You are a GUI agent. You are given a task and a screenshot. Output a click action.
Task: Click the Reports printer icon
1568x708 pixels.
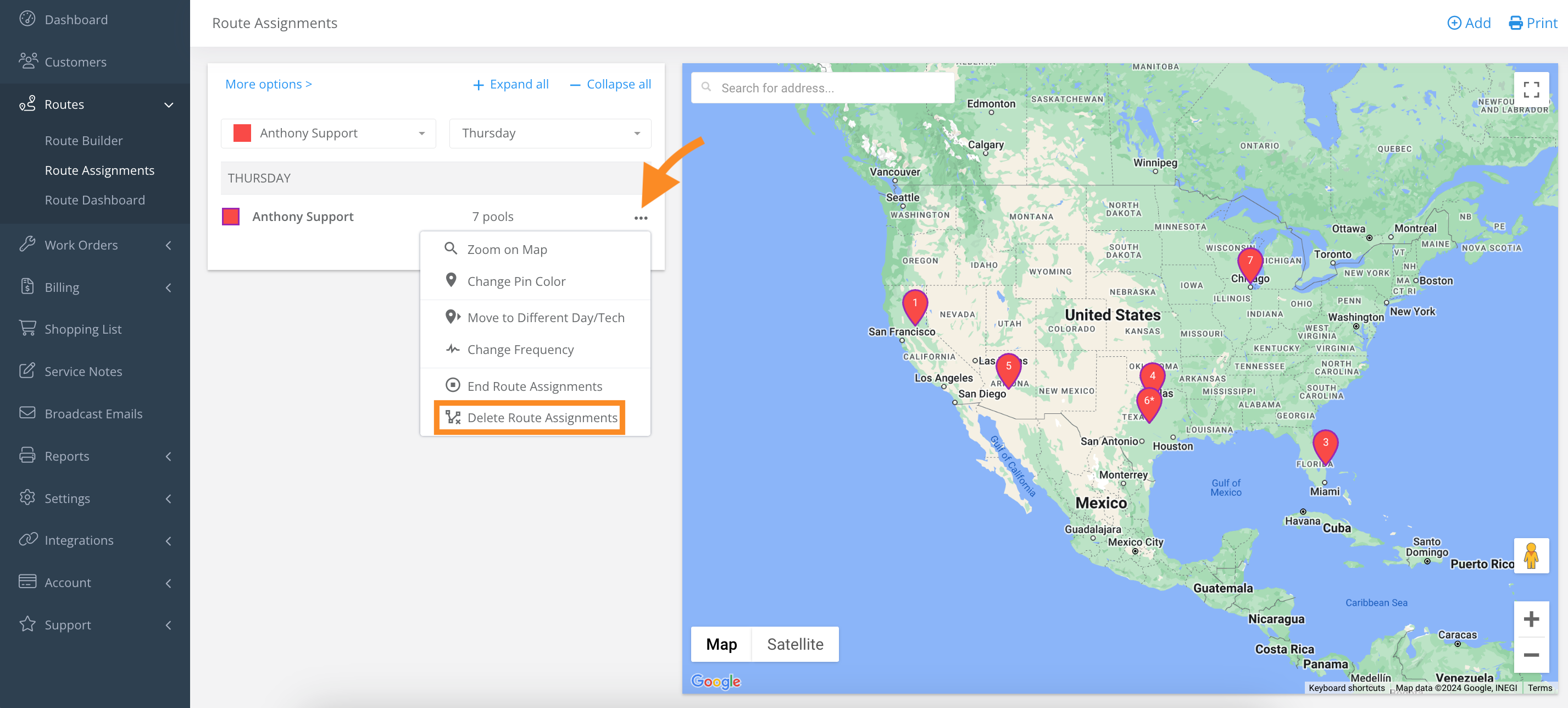[x=27, y=455]
